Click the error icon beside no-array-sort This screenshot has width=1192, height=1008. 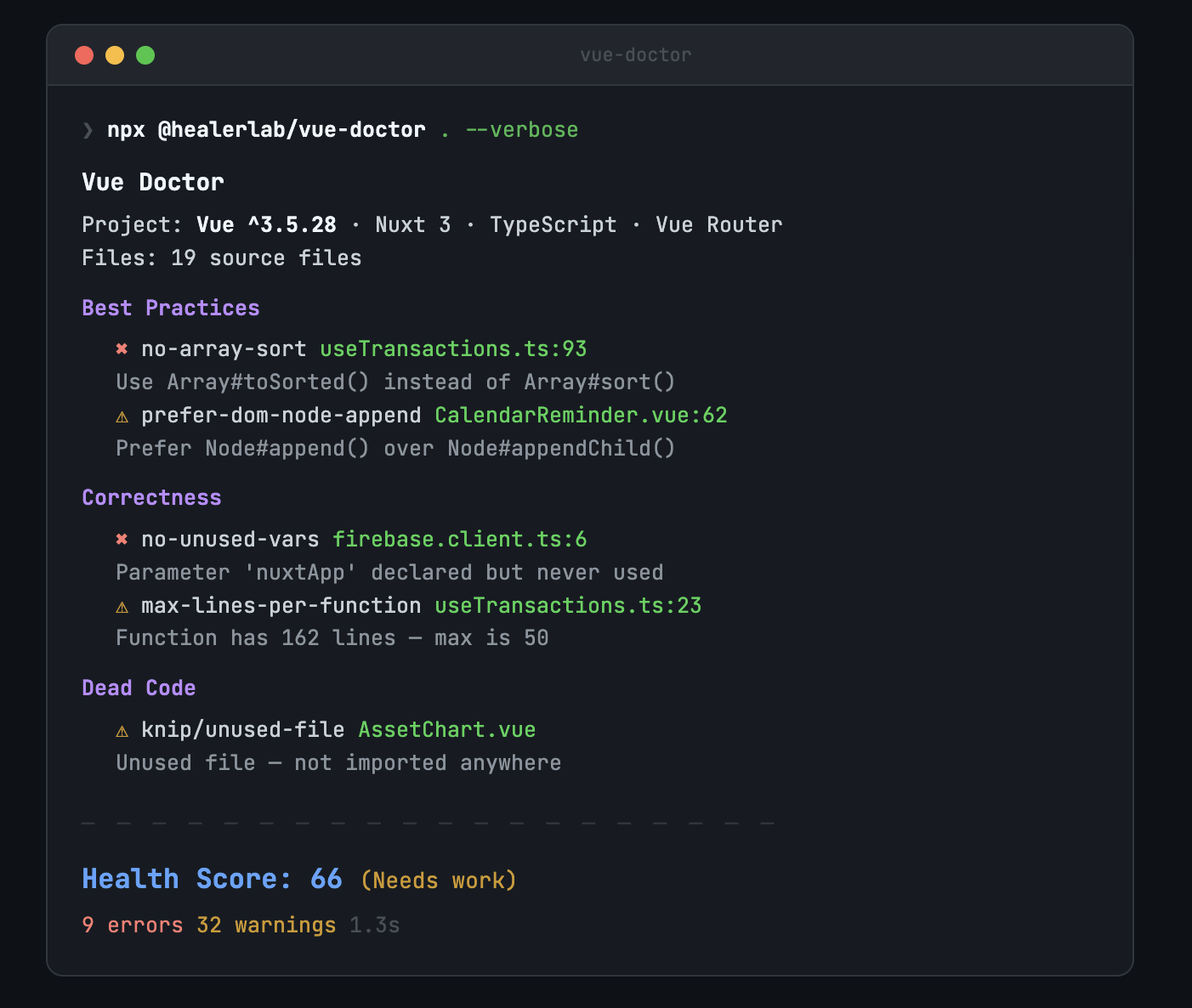pos(122,349)
